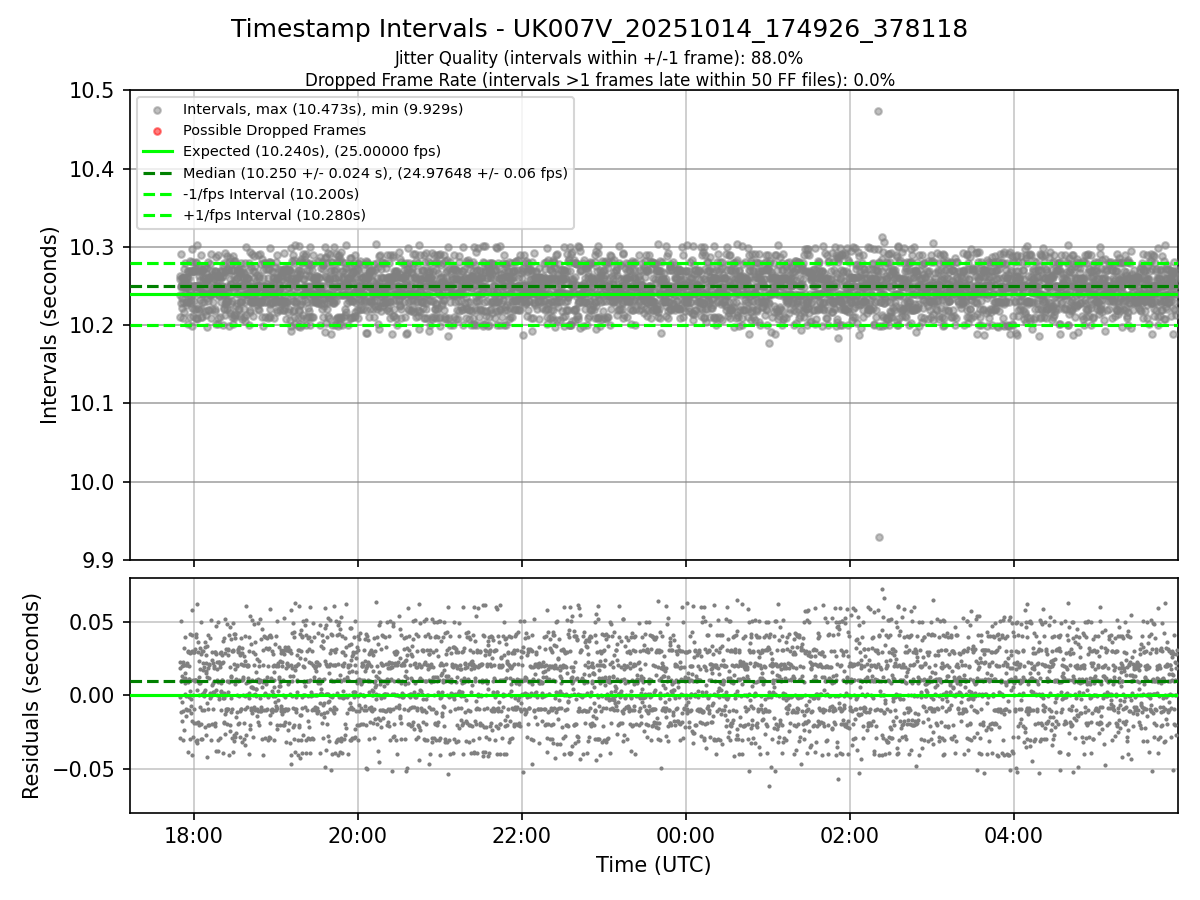Click the '00:00' x-axis tick label
Viewport: 1200px width, 900px height.
[x=686, y=833]
